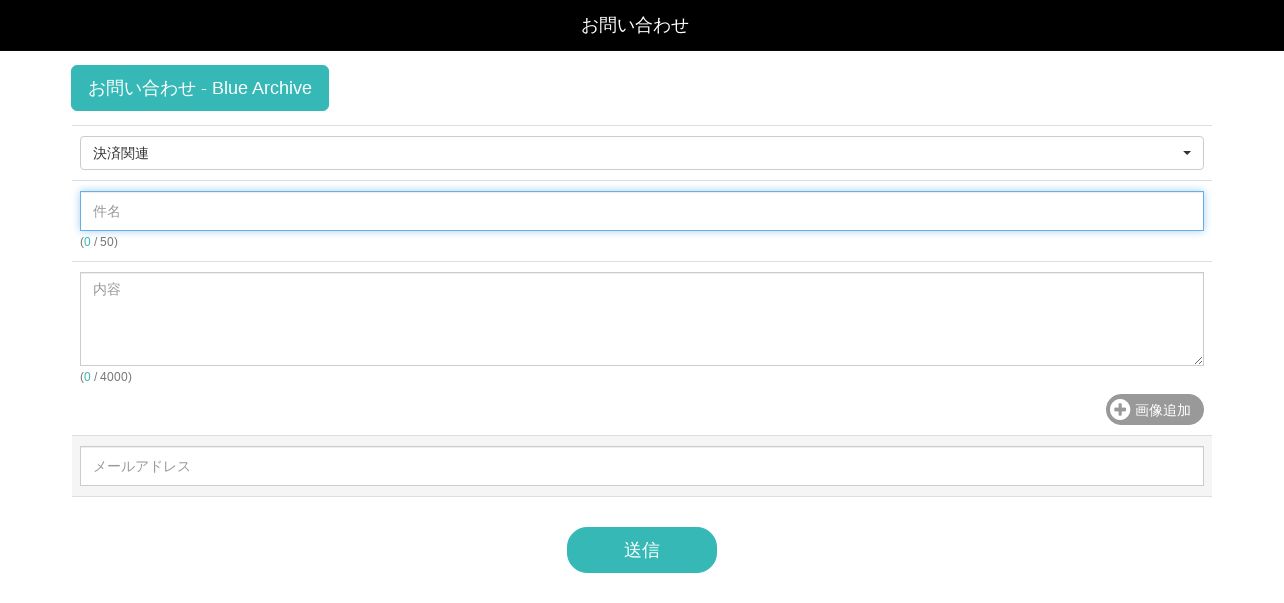Click the (0 / 4000) content counter
The width and height of the screenshot is (1284, 603).
pos(106,377)
